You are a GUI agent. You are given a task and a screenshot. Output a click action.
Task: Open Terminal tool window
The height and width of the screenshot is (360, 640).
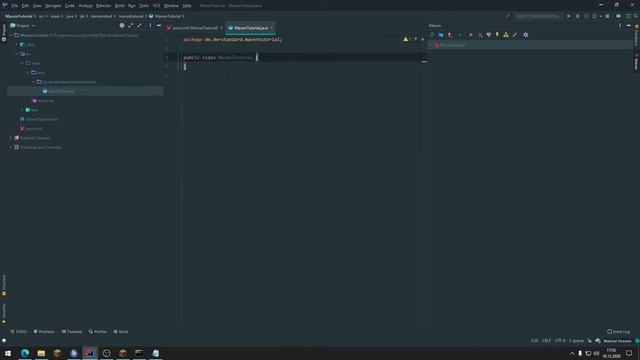(x=72, y=332)
